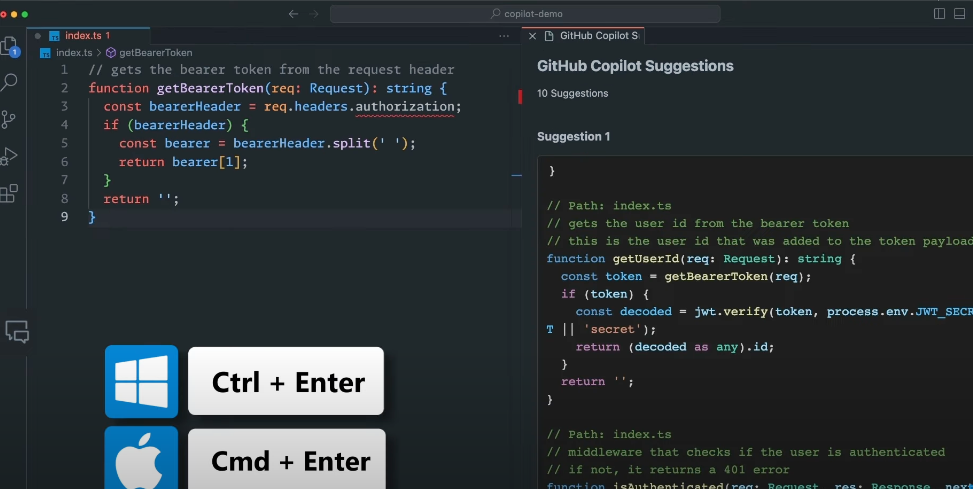Click the 'const token = getBearerToken(req);' line
Image resolution: width=973 pixels, height=489 pixels.
point(686,276)
